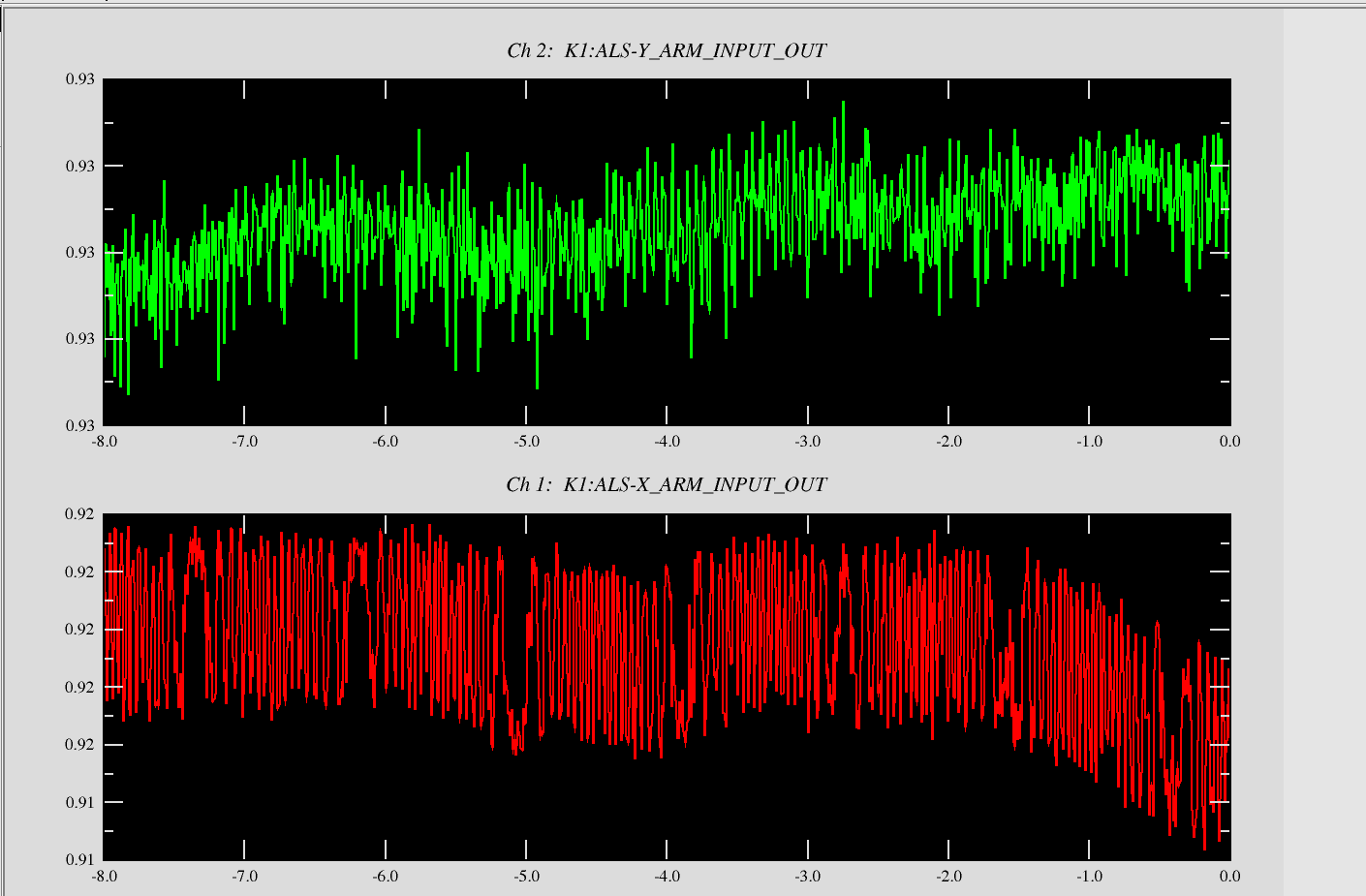
Task: Click the Ch 2 K1:ALS-Y_ARM_INPUT_OUT plot title
Action: point(667,50)
